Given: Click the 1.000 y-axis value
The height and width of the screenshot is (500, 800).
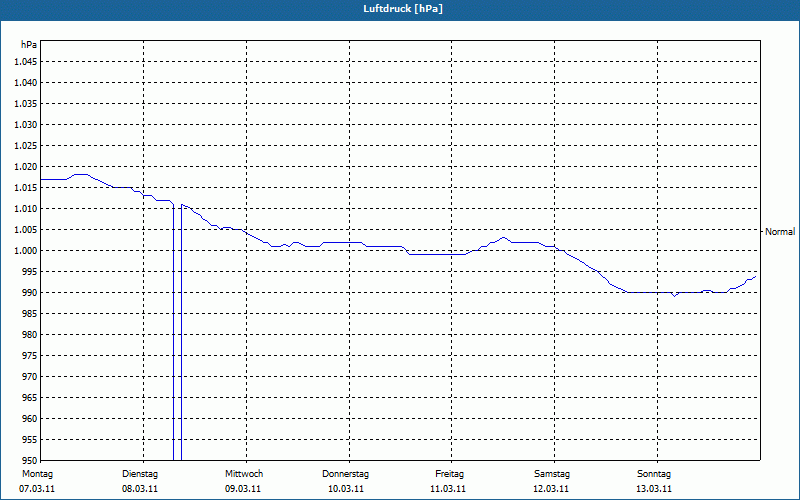Looking at the screenshot, I should pos(26,251).
